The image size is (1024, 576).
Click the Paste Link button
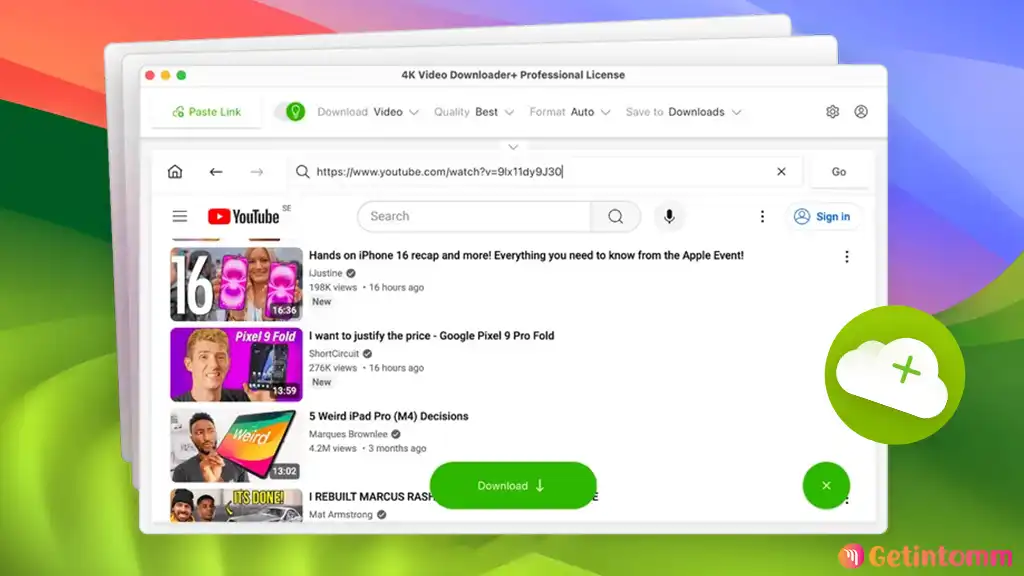(206, 112)
